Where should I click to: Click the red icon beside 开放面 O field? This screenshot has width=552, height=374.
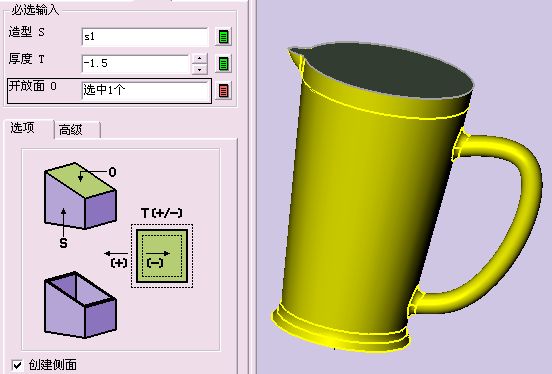[223, 91]
